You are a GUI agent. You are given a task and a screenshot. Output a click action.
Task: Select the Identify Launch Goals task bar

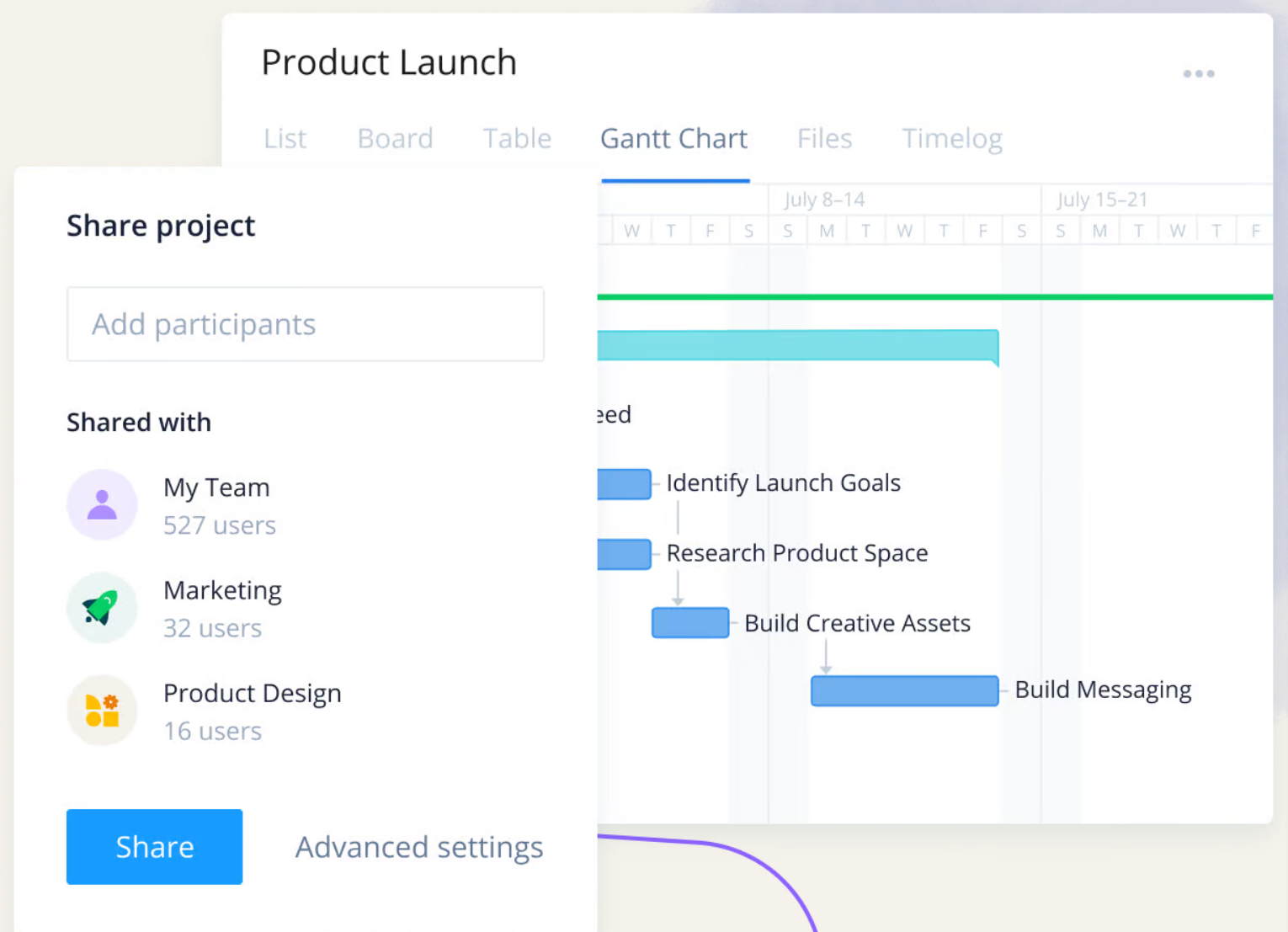point(624,484)
